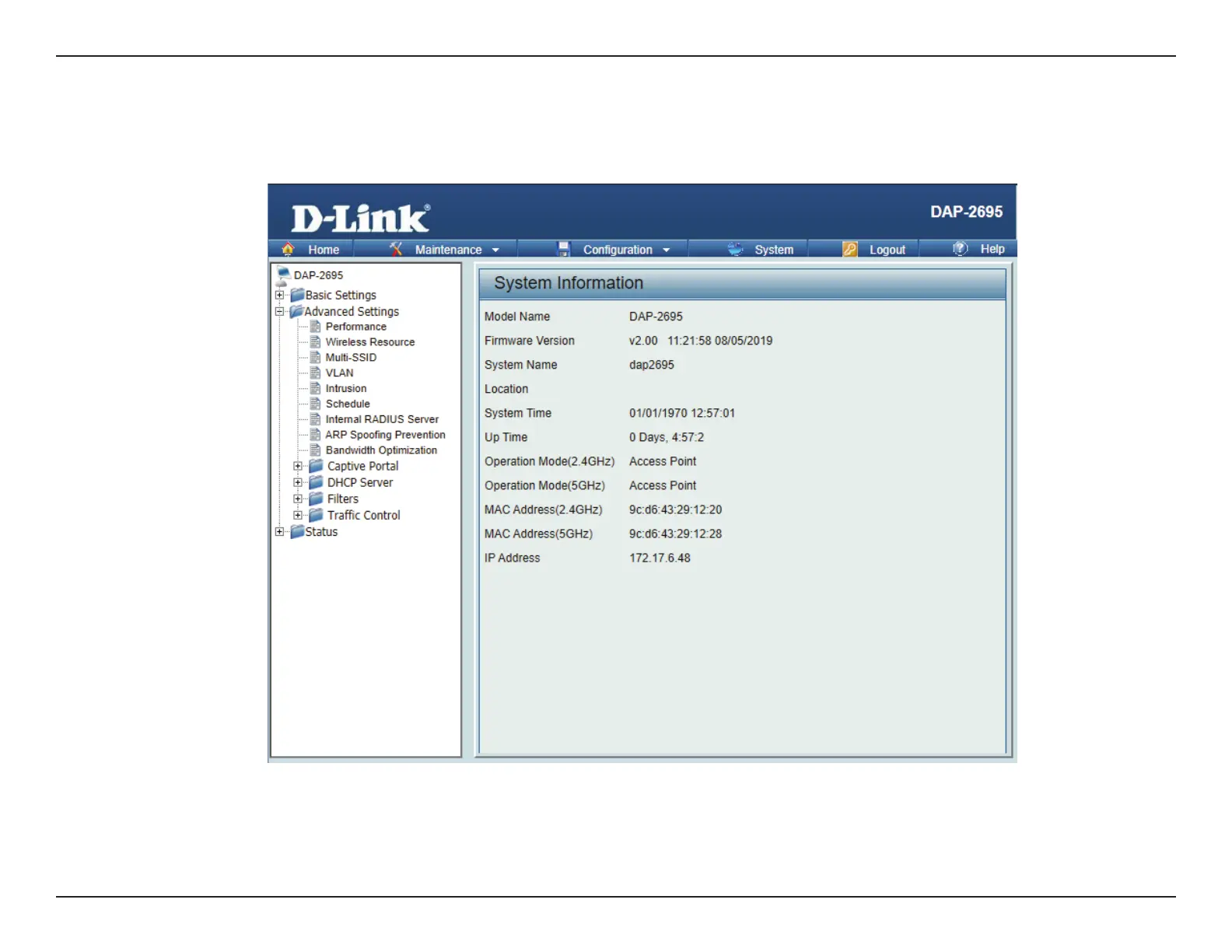Click the MAC address 9c:d6:43:29:12:28
The image size is (1232, 952).
(x=676, y=534)
